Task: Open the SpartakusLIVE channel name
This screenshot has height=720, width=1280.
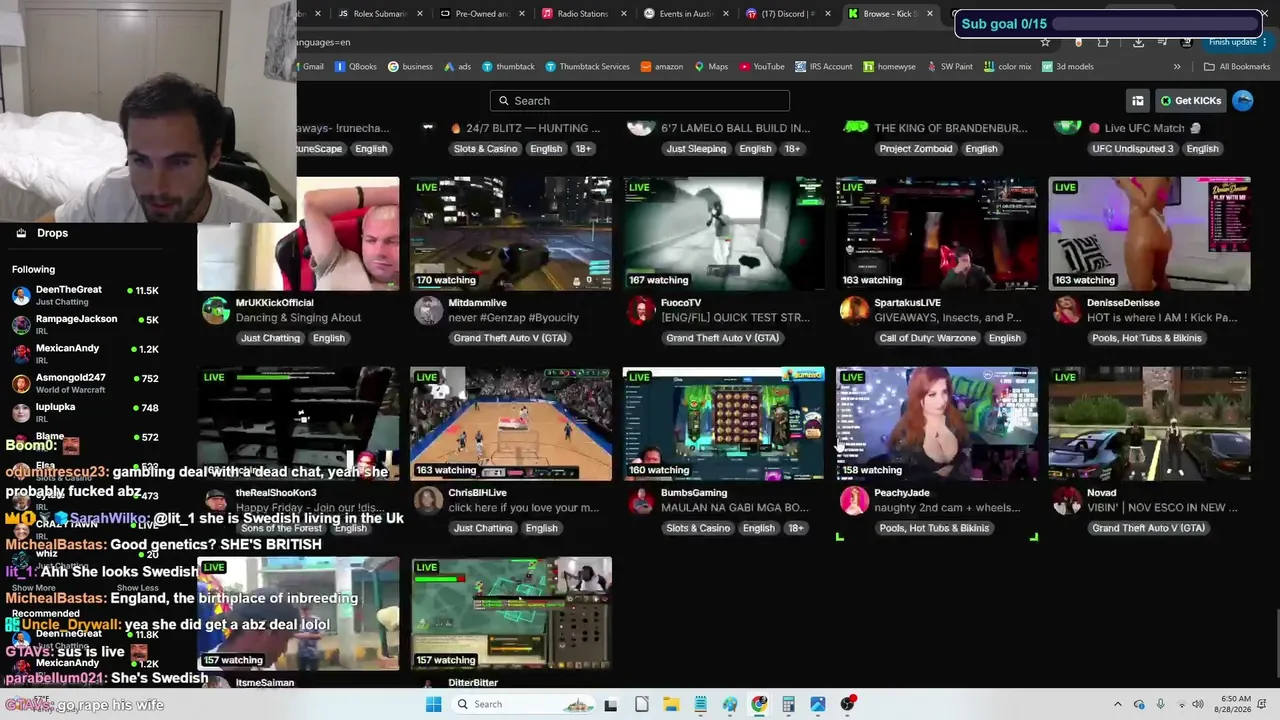Action: pyautogui.click(x=907, y=303)
